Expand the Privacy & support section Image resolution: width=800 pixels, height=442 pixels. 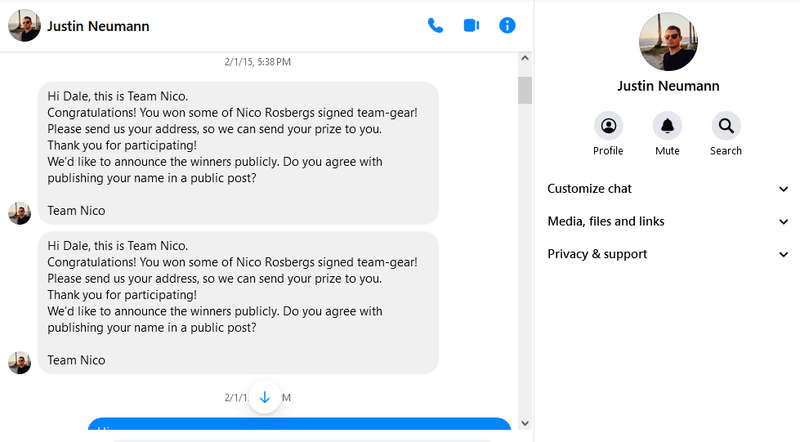(x=668, y=254)
